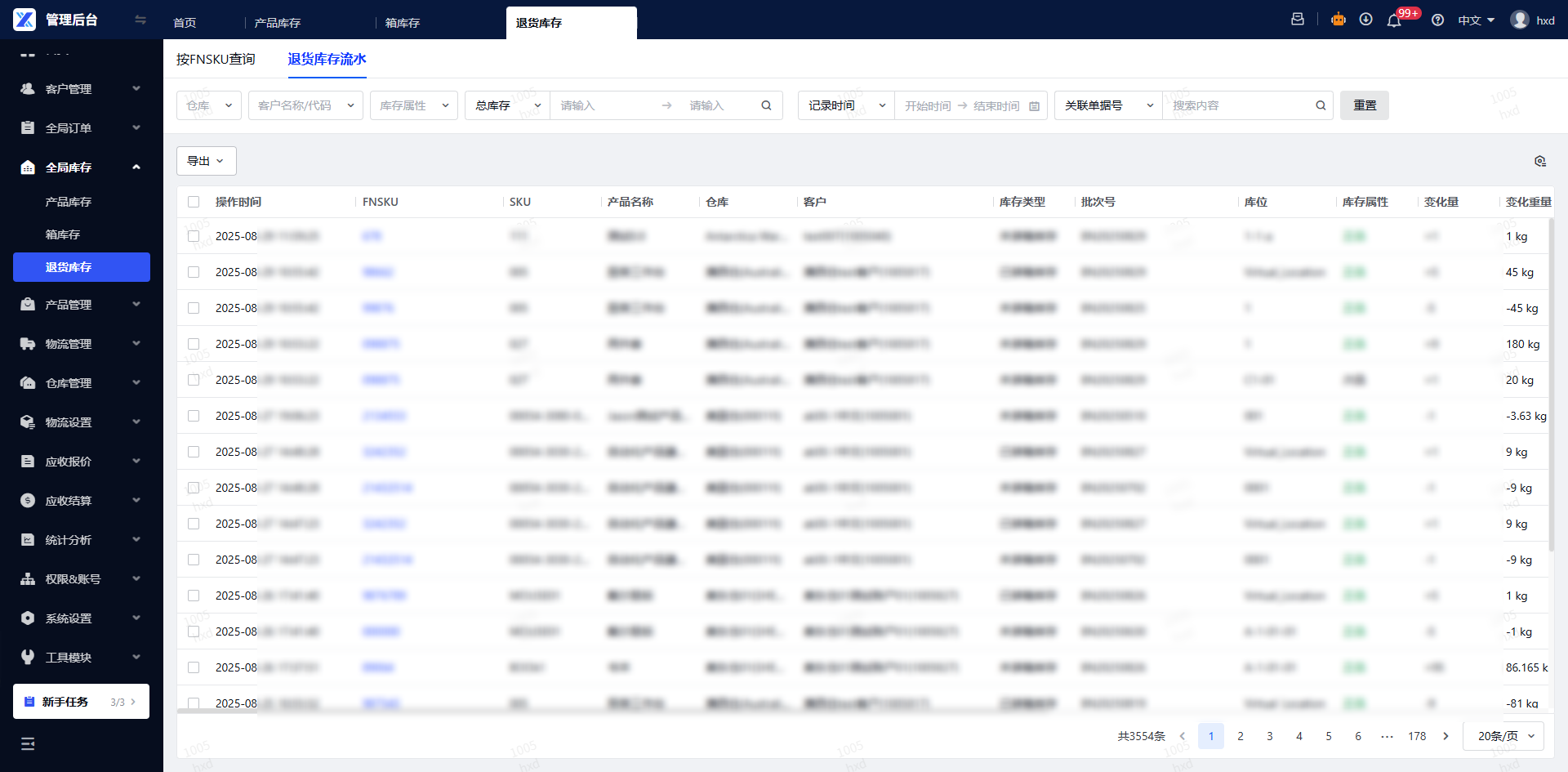
Task: Check the first row's checkbox
Action: point(194,236)
